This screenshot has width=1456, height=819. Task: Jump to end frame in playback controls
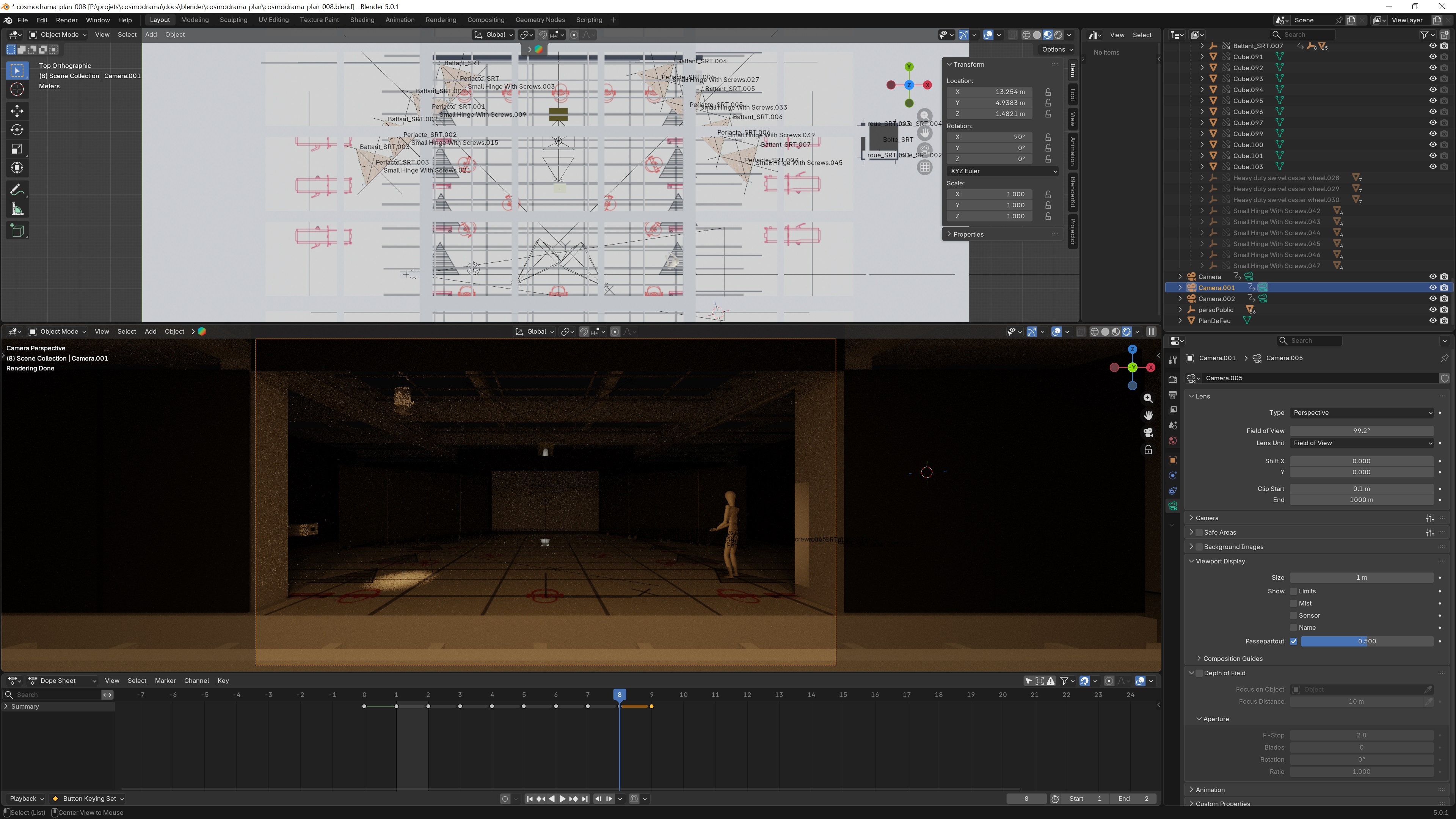point(585,799)
